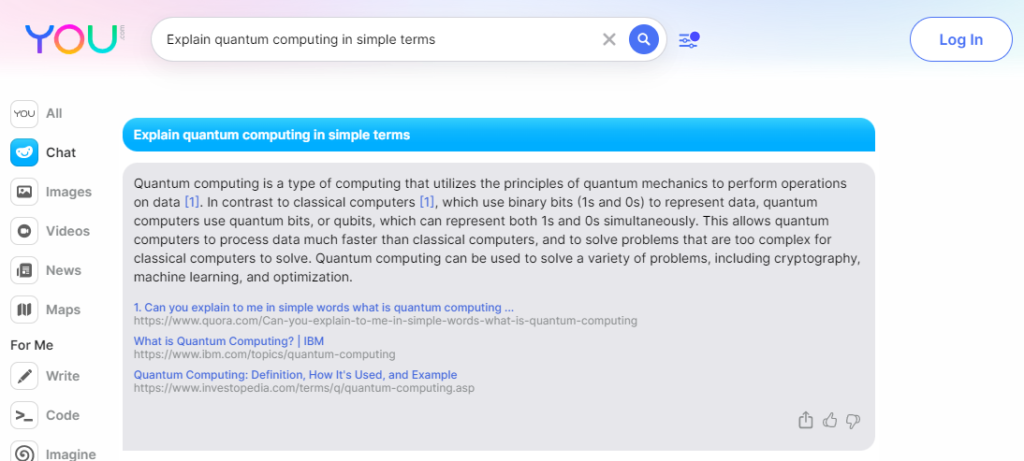Viewport: 1024px width, 461px height.
Task: Clear the search query with X icon
Action: coord(609,40)
